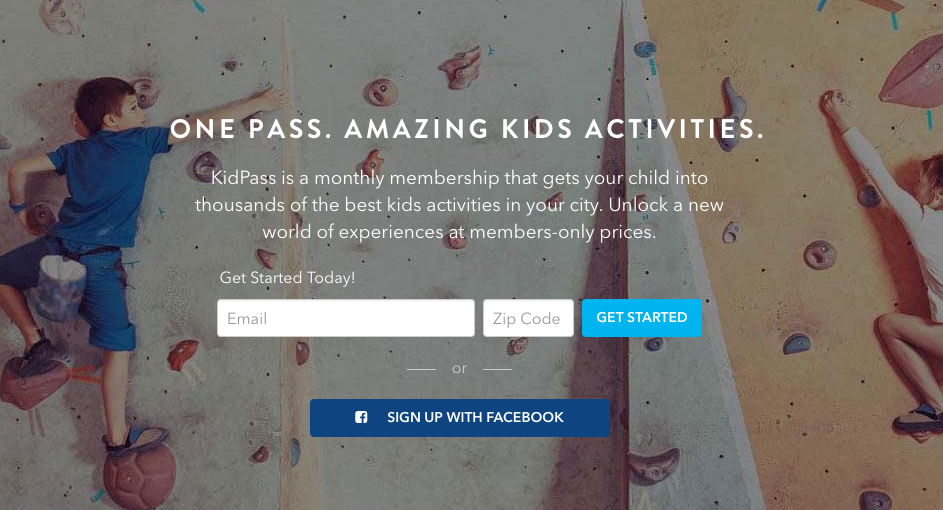Image resolution: width=943 pixels, height=510 pixels.
Task: Click the line left of "or"
Action: point(422,369)
